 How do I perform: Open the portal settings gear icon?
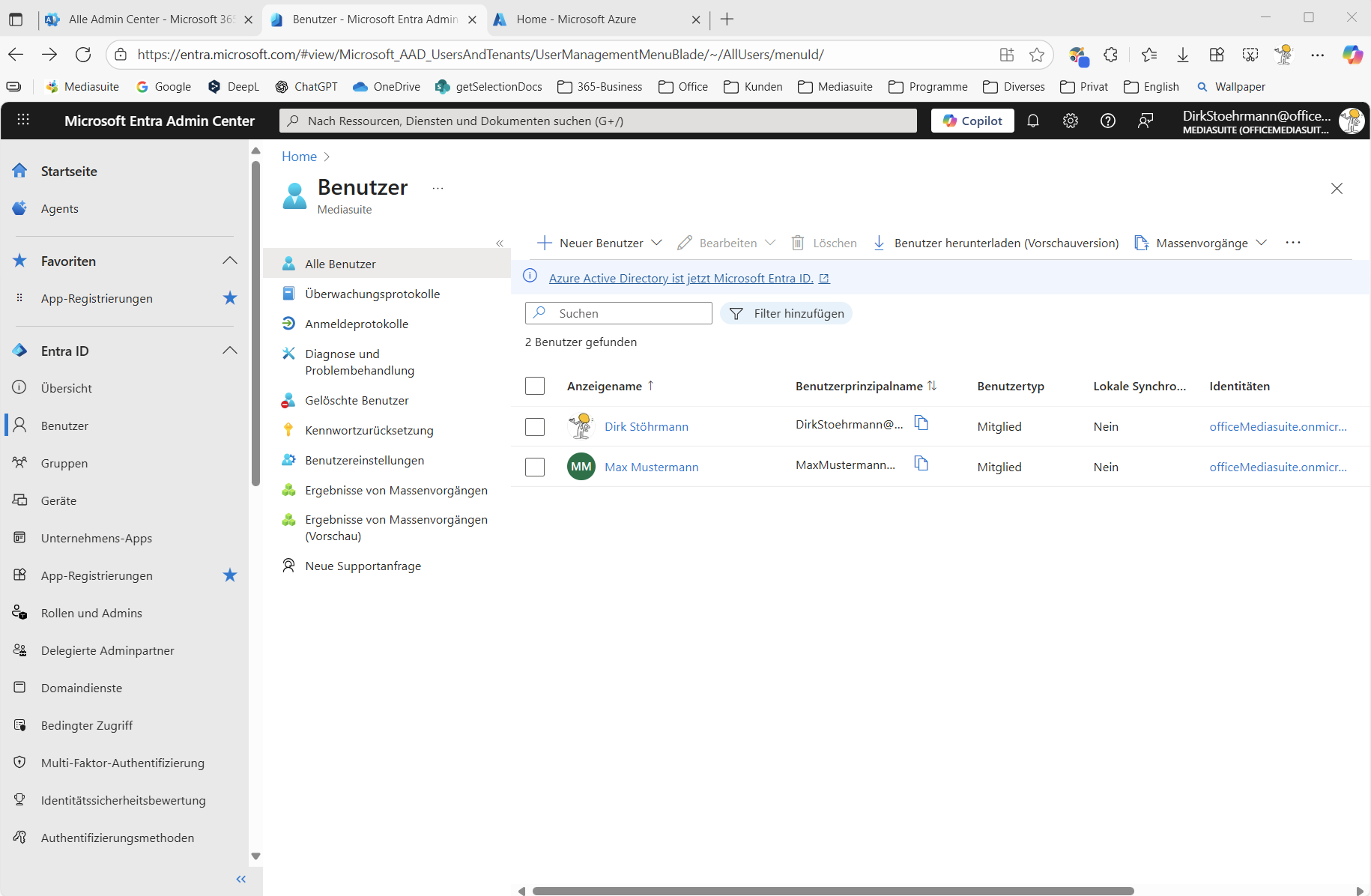pyautogui.click(x=1071, y=121)
